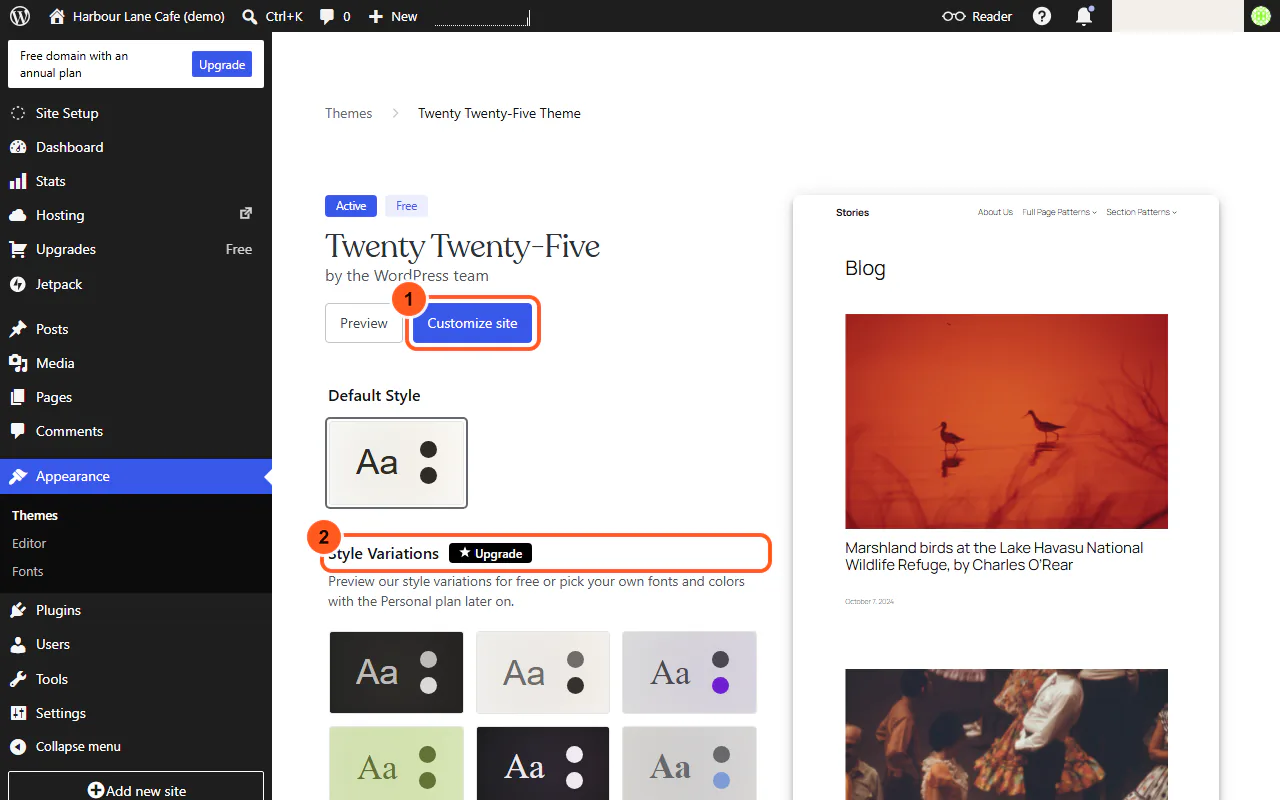The width and height of the screenshot is (1280, 800).
Task: Open Pages in sidebar
Action: tap(136, 397)
